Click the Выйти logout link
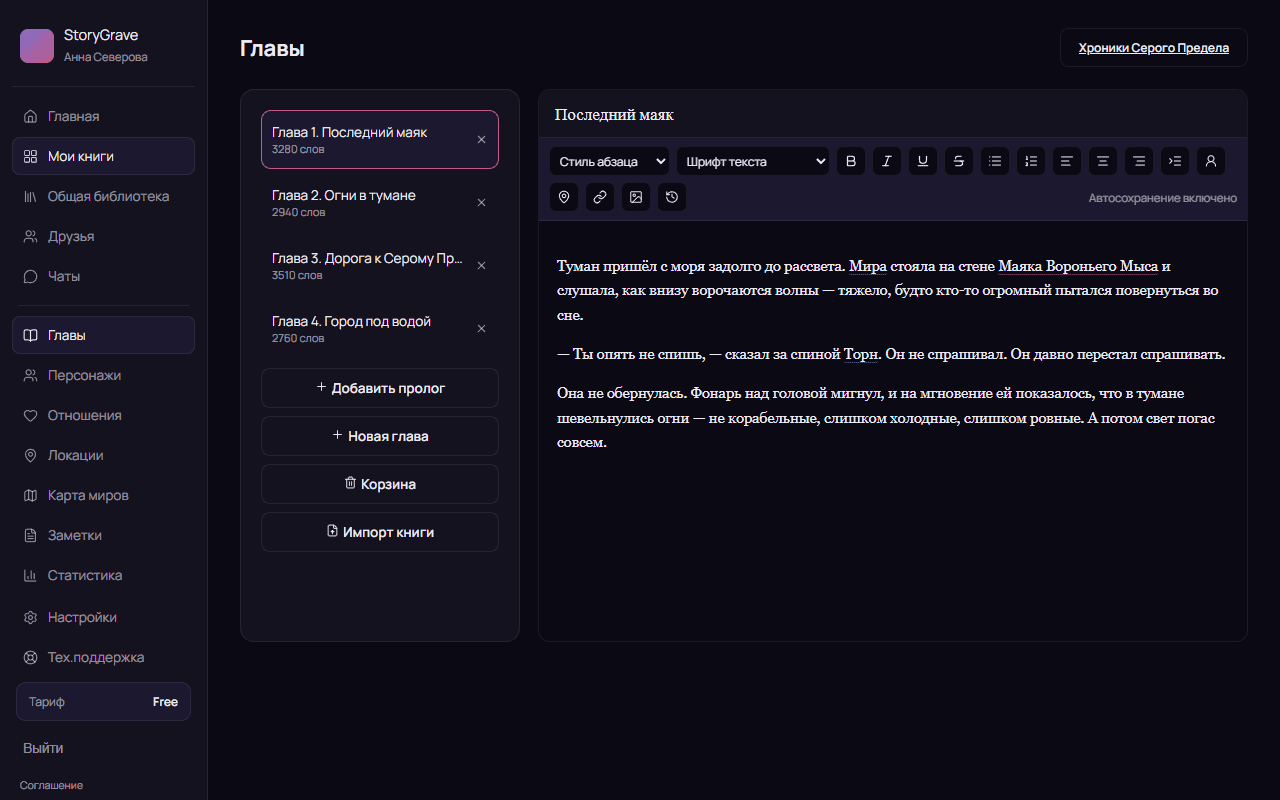Image resolution: width=1280 pixels, height=800 pixels. coord(43,748)
